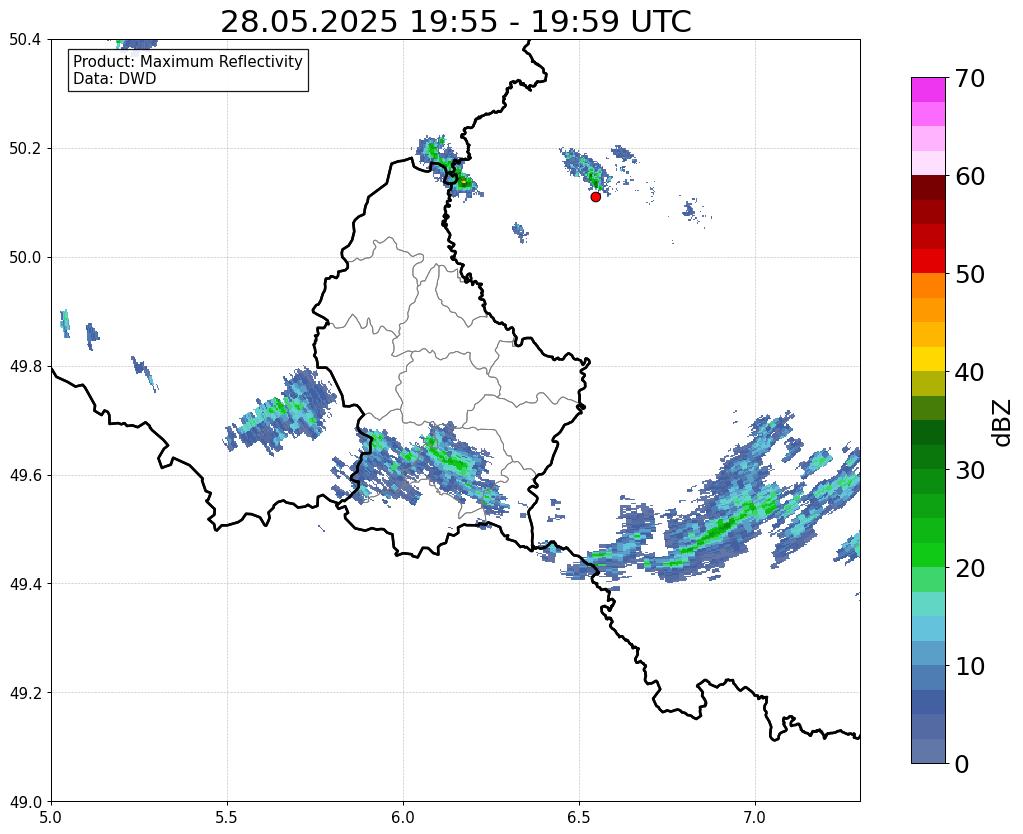
Task: Click the bright green colorbar swatch above 20
Action: coord(928,555)
